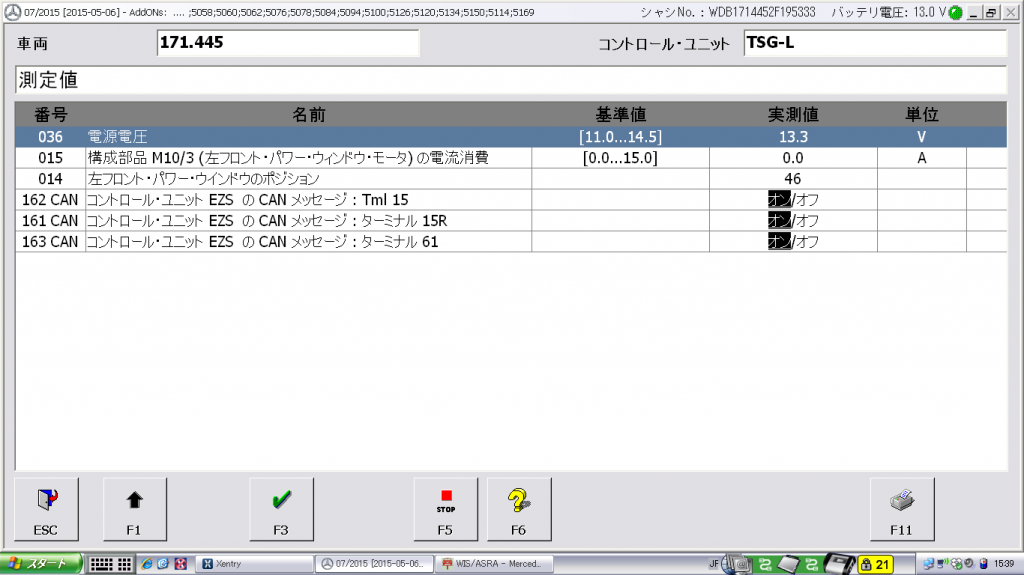Screen dimensions: 1024x575
Task: Click オン/オフ status for ターミナル 61
Action: (x=793, y=242)
